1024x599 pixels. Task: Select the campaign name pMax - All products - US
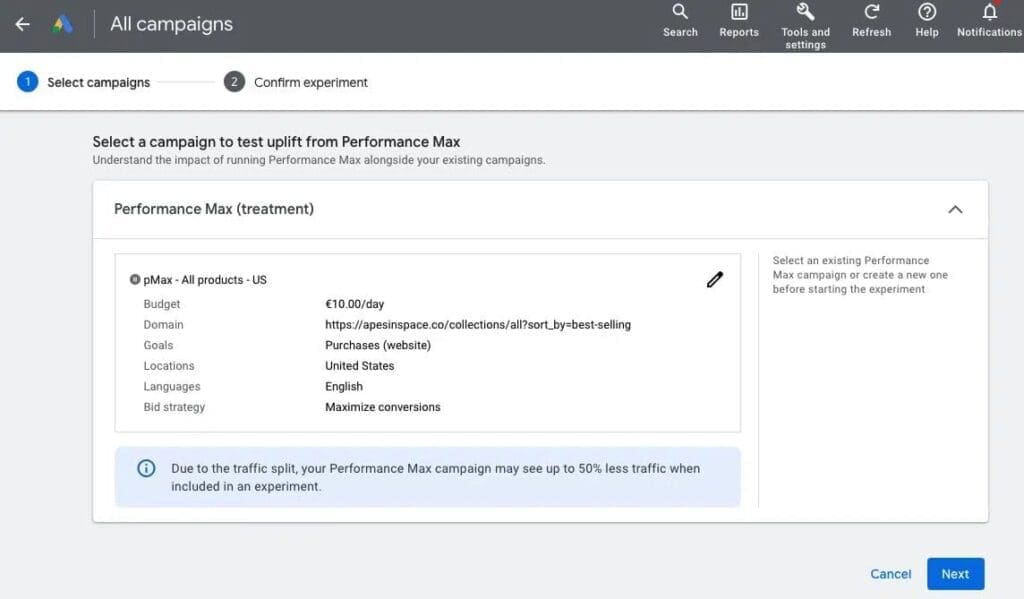coord(205,280)
